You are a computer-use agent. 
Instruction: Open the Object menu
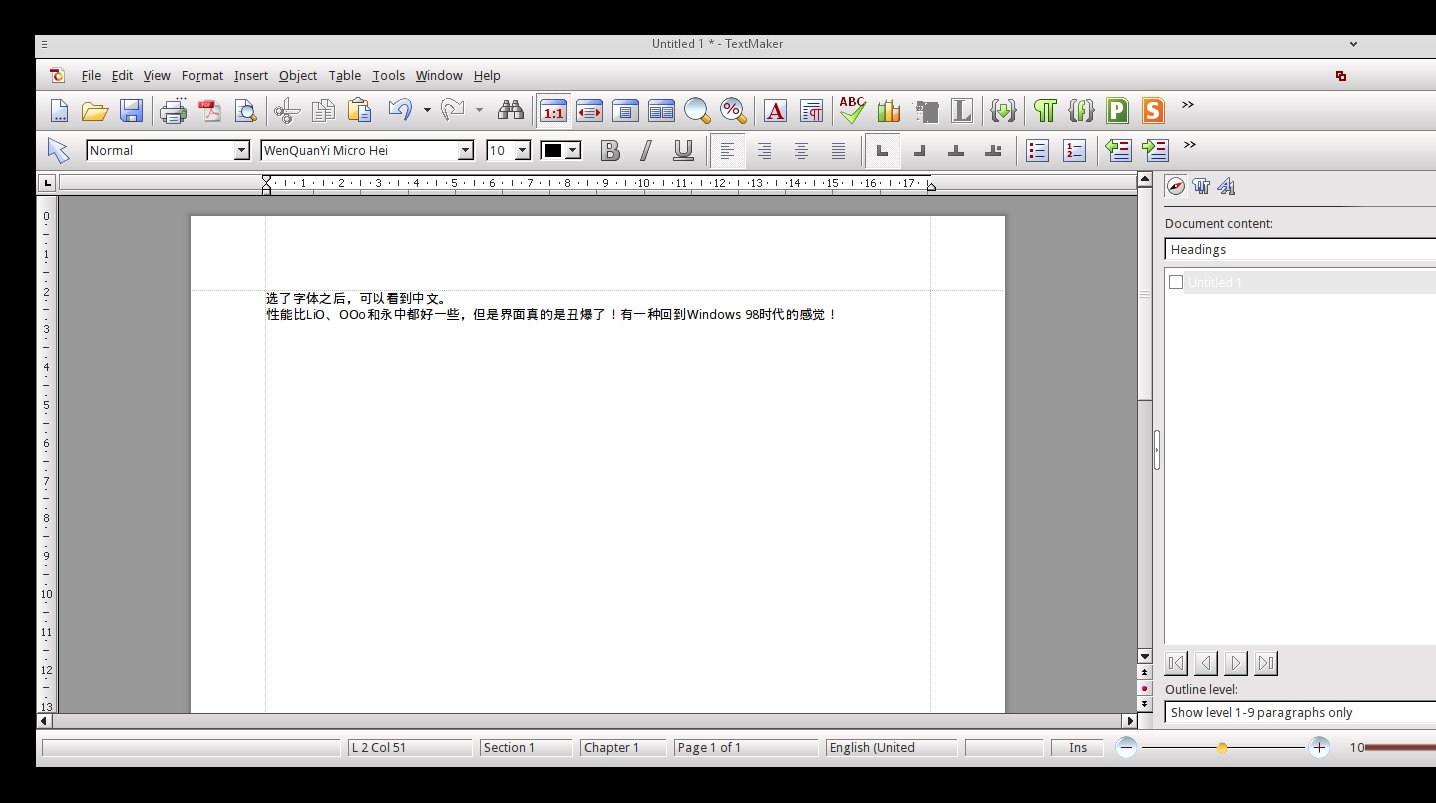(298, 75)
